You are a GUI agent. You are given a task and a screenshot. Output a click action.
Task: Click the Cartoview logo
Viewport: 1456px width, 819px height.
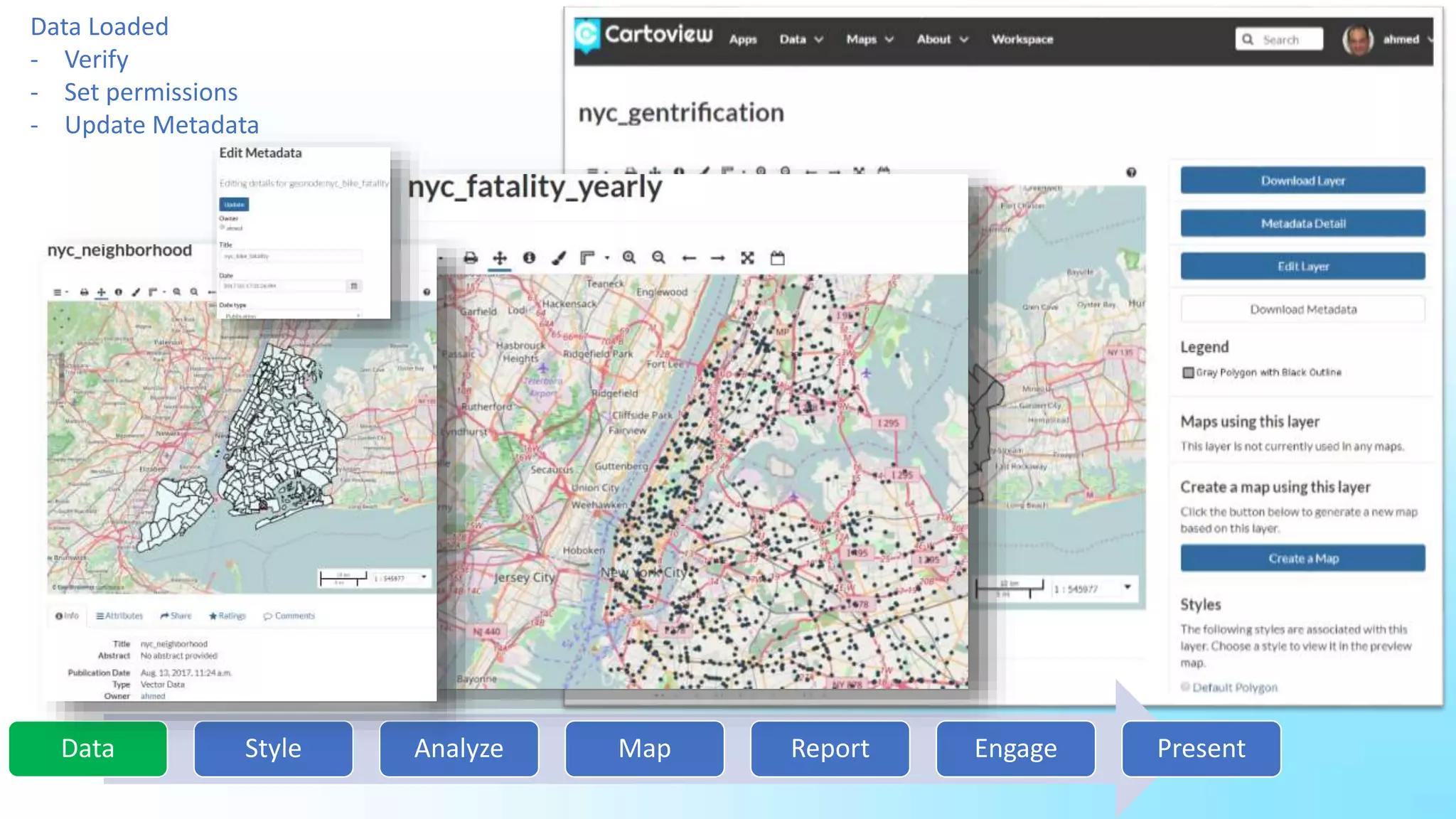click(x=643, y=36)
